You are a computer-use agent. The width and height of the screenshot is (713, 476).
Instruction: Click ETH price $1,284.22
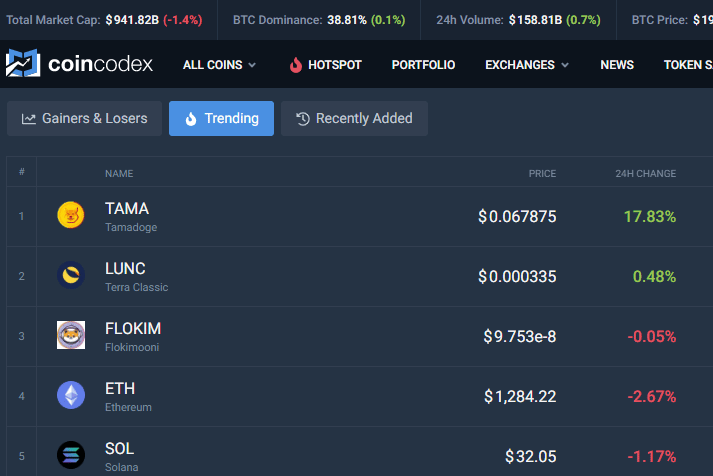pos(520,396)
